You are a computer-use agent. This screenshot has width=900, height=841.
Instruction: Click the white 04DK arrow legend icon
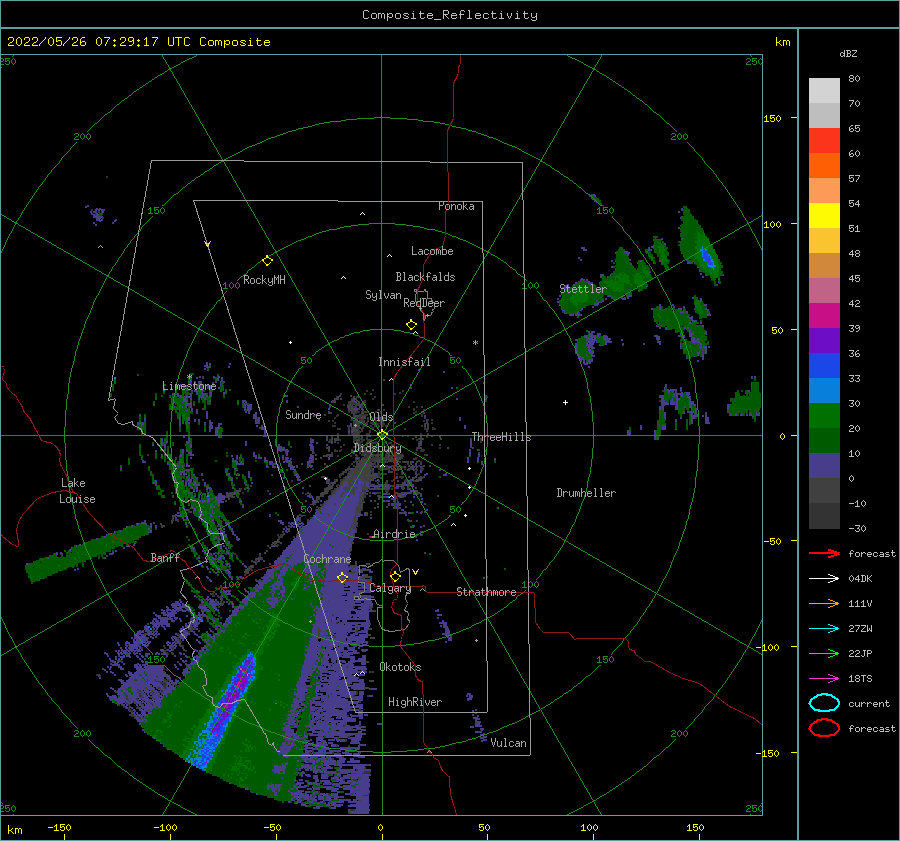click(x=824, y=579)
